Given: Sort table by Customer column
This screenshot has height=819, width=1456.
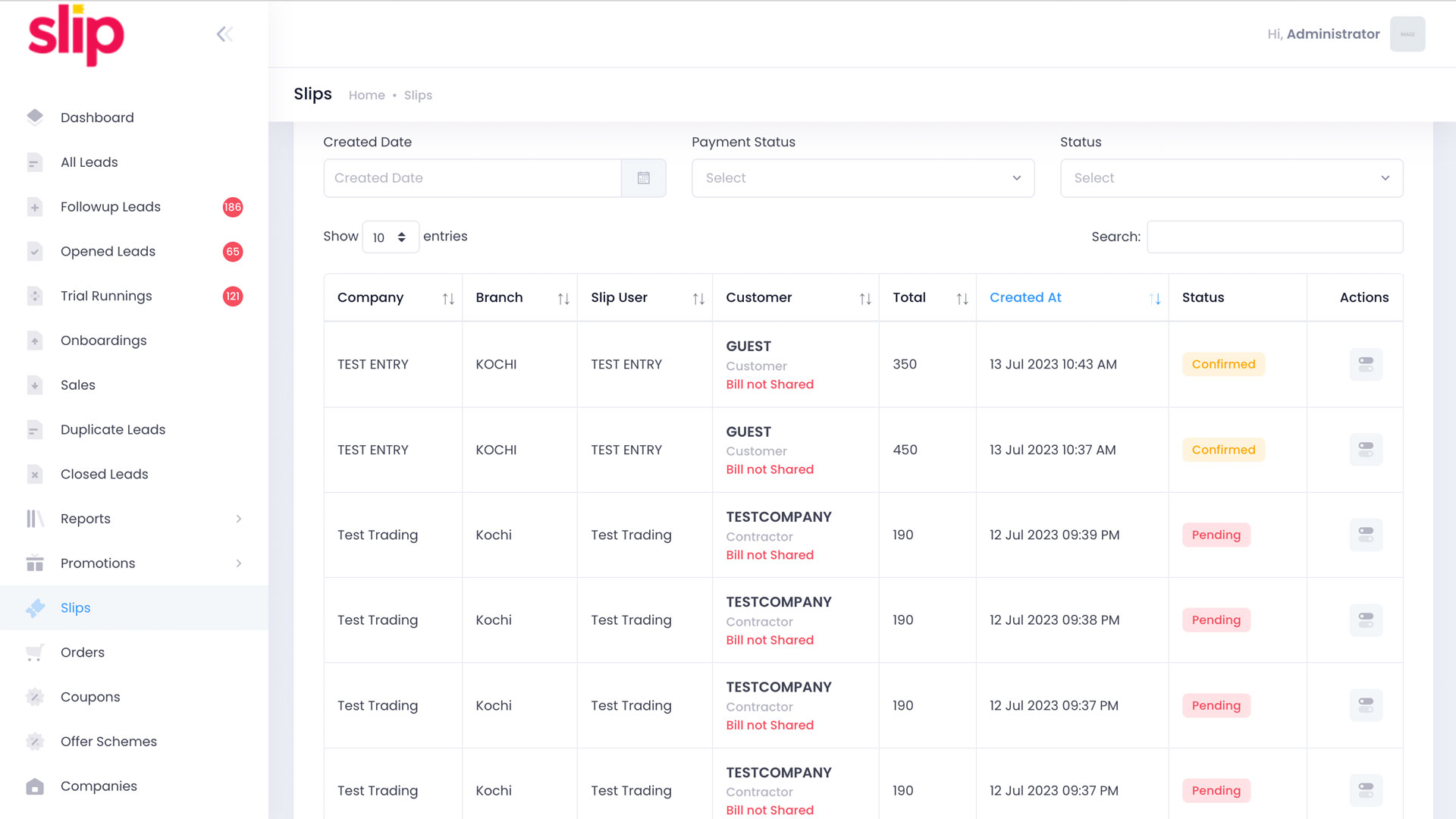Looking at the screenshot, I should (796, 298).
